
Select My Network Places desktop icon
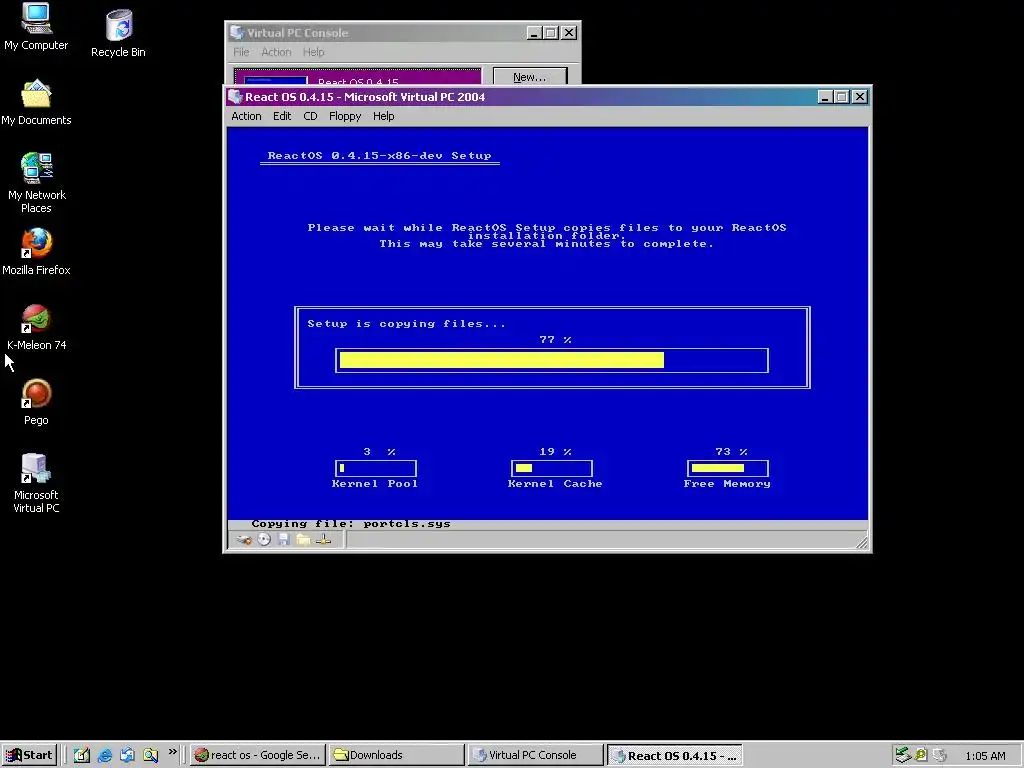pos(36,183)
